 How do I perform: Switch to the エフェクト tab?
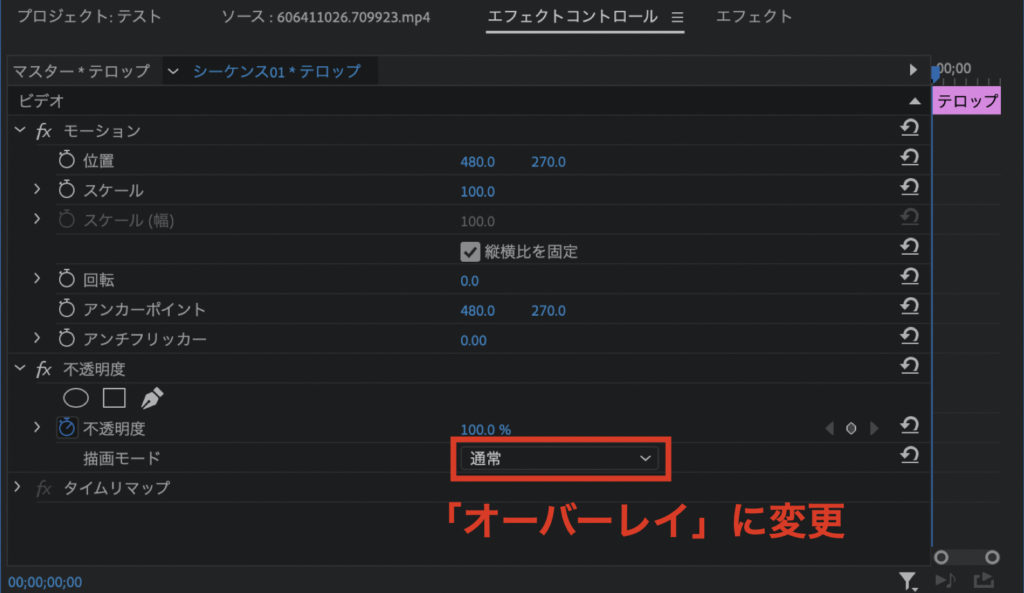(x=754, y=16)
